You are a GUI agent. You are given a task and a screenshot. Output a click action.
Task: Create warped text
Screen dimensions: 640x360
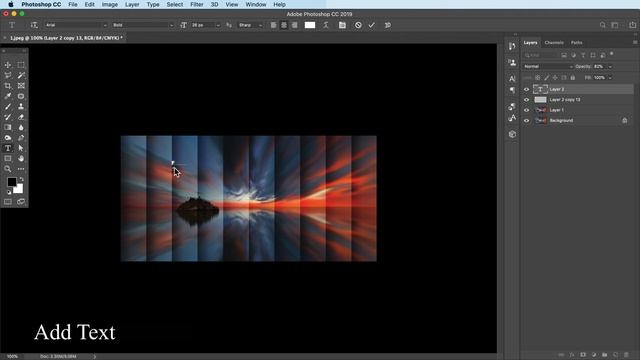[x=326, y=25]
